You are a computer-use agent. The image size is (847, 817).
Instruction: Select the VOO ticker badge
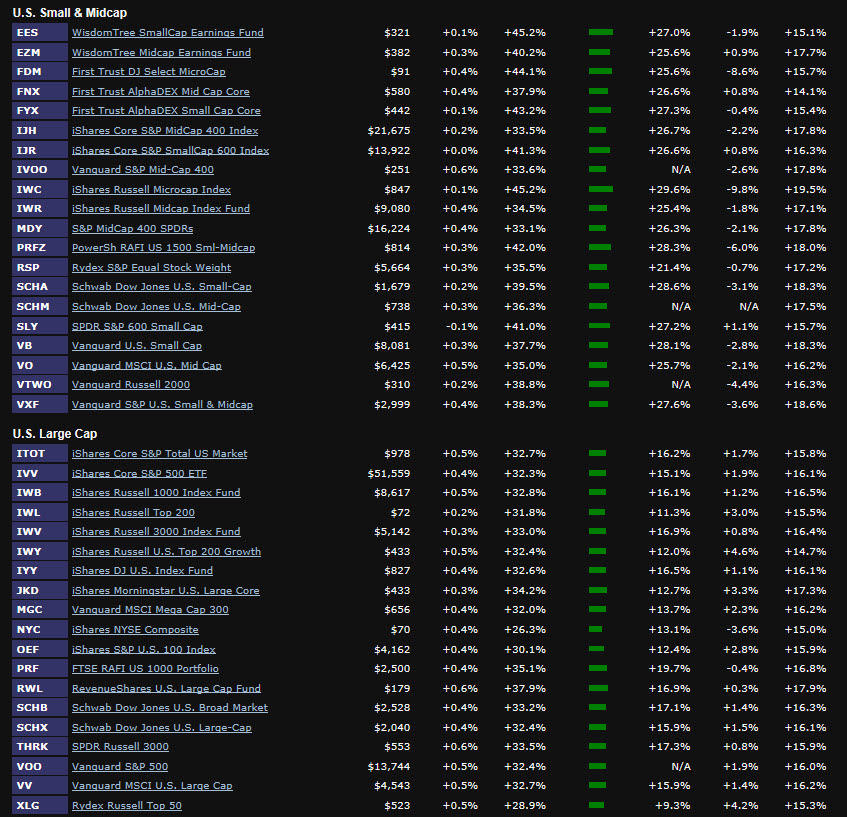[40, 766]
